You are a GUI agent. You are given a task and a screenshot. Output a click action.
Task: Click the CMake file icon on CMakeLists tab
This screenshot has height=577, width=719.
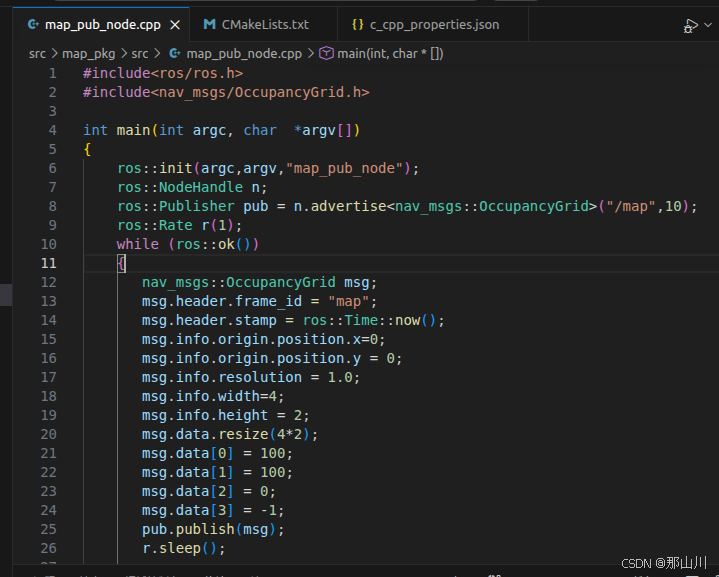pos(210,24)
